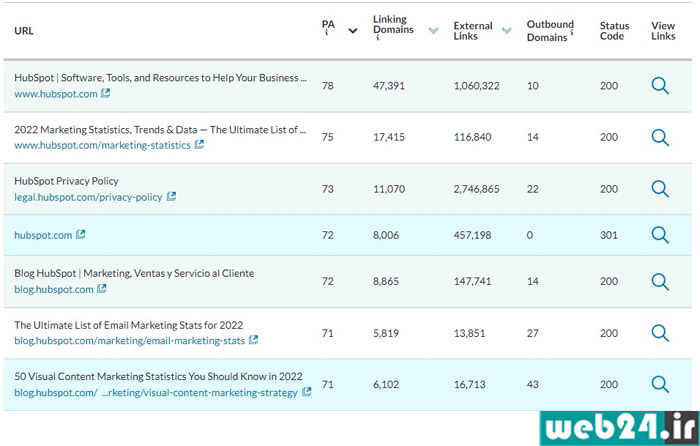Open View Links magnifier for the hubspot.com 301 row
700x446 pixels.
point(660,235)
